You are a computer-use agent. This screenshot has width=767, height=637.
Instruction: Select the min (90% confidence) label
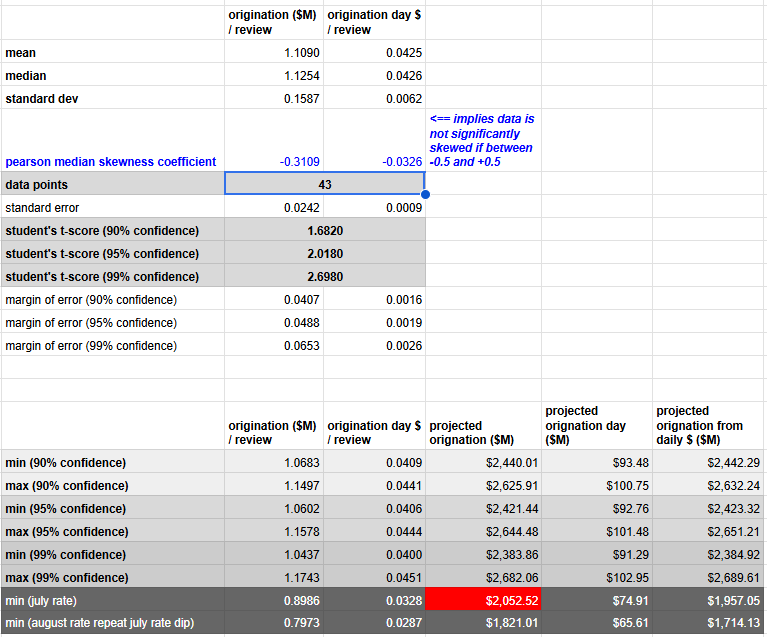point(66,462)
